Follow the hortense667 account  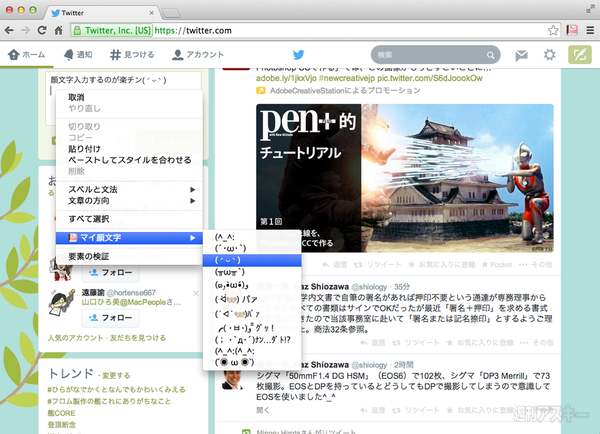point(110,318)
